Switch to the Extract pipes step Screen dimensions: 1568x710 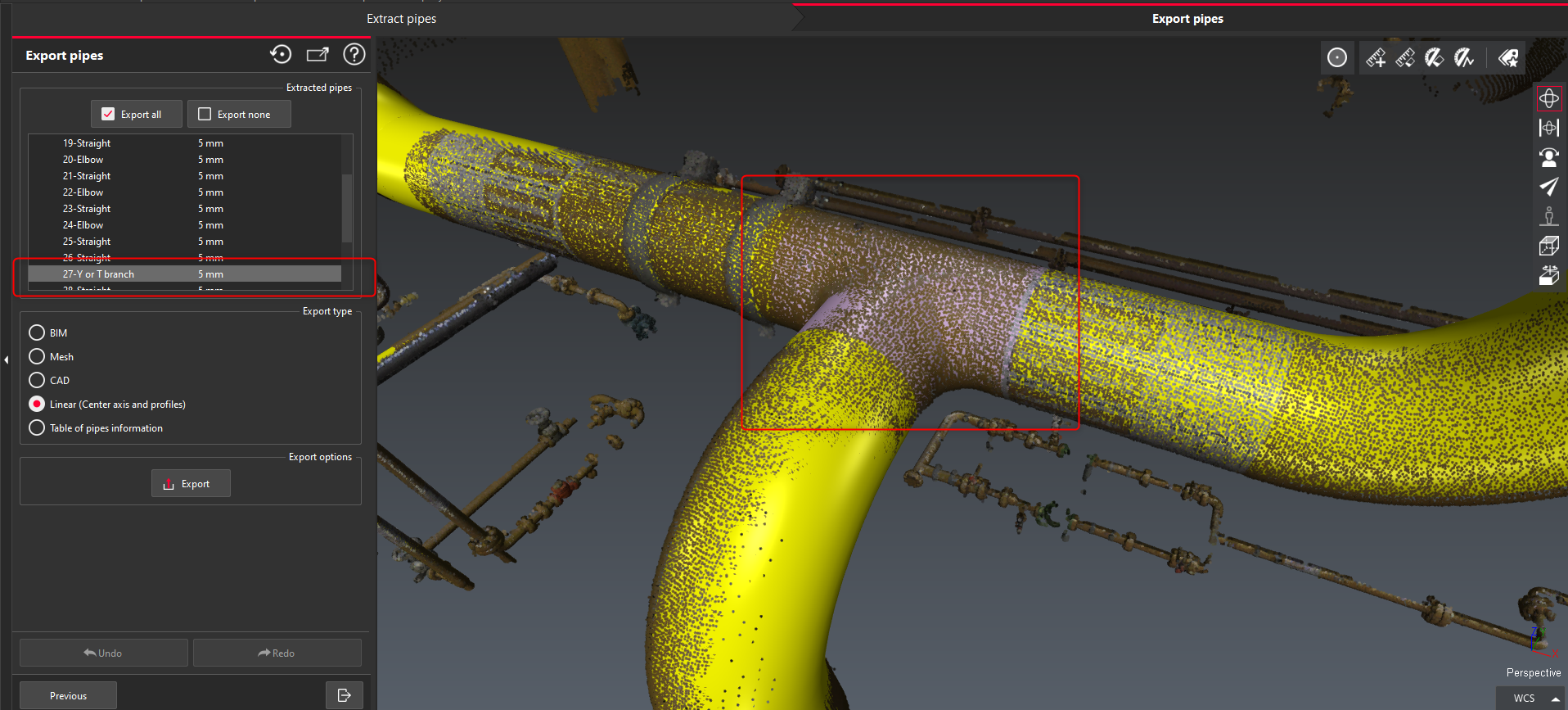coord(401,19)
